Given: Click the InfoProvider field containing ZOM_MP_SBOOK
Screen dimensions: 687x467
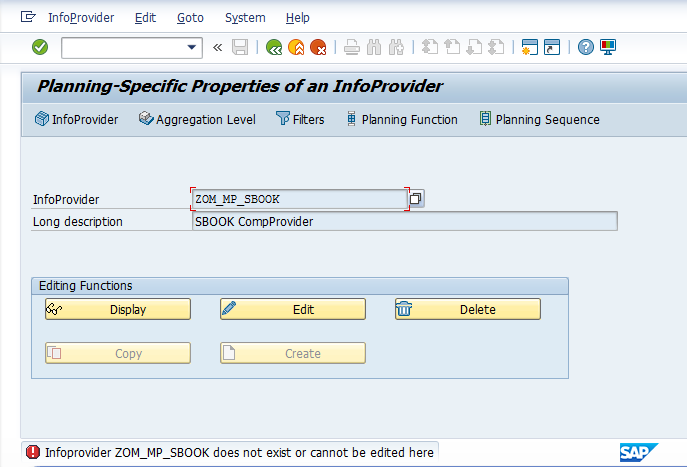Looking at the screenshot, I should [300, 199].
